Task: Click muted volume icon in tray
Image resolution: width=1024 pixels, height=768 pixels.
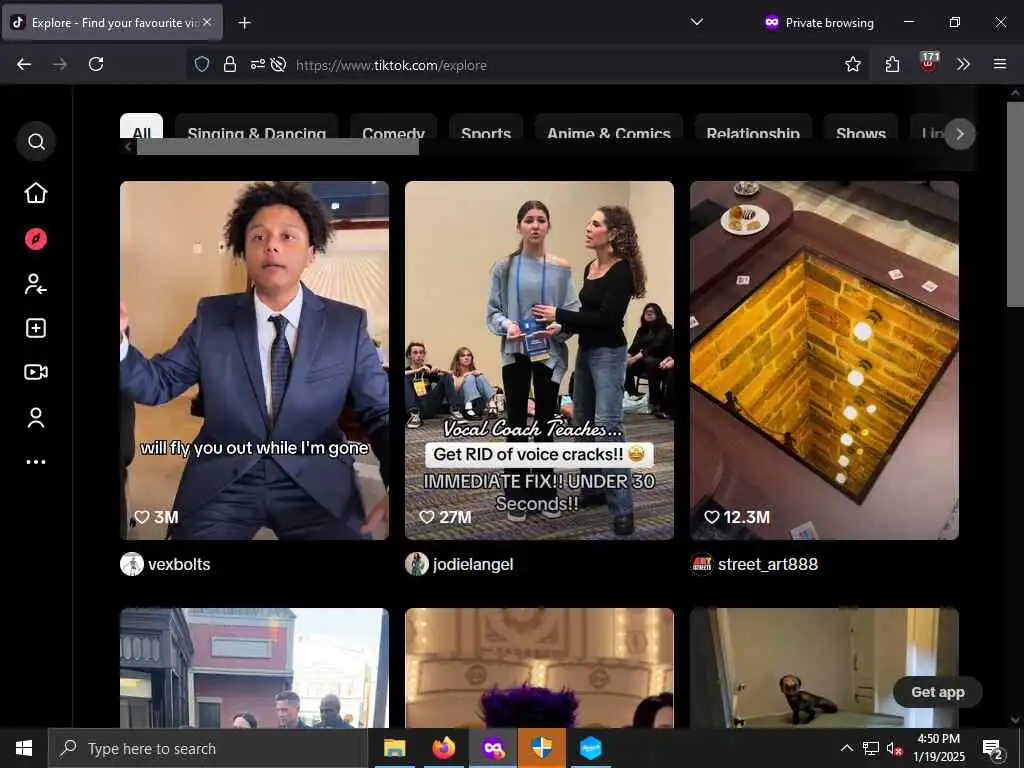Action: [894, 749]
